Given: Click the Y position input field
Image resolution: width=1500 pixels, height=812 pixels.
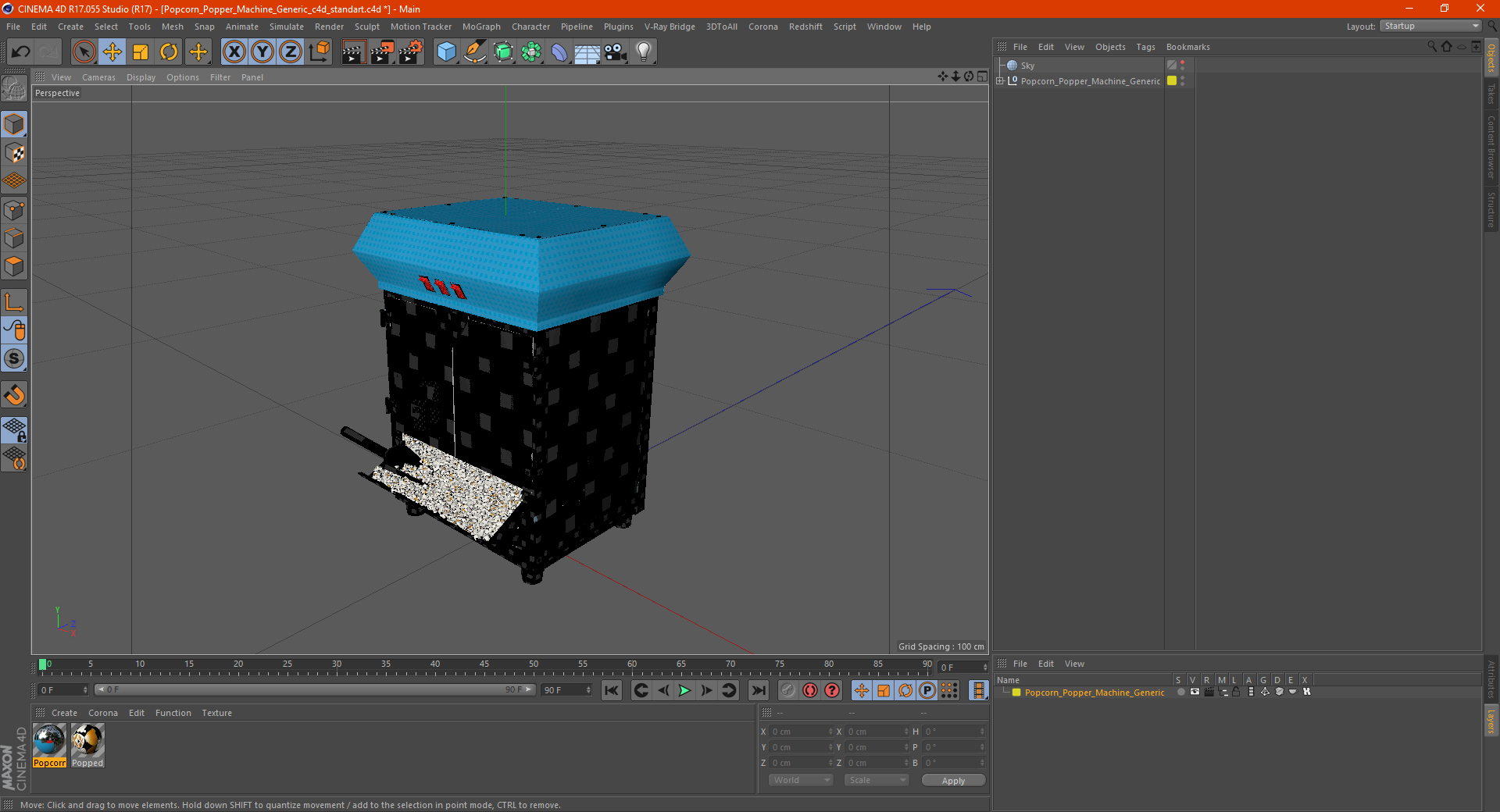Looking at the screenshot, I should tap(802, 747).
